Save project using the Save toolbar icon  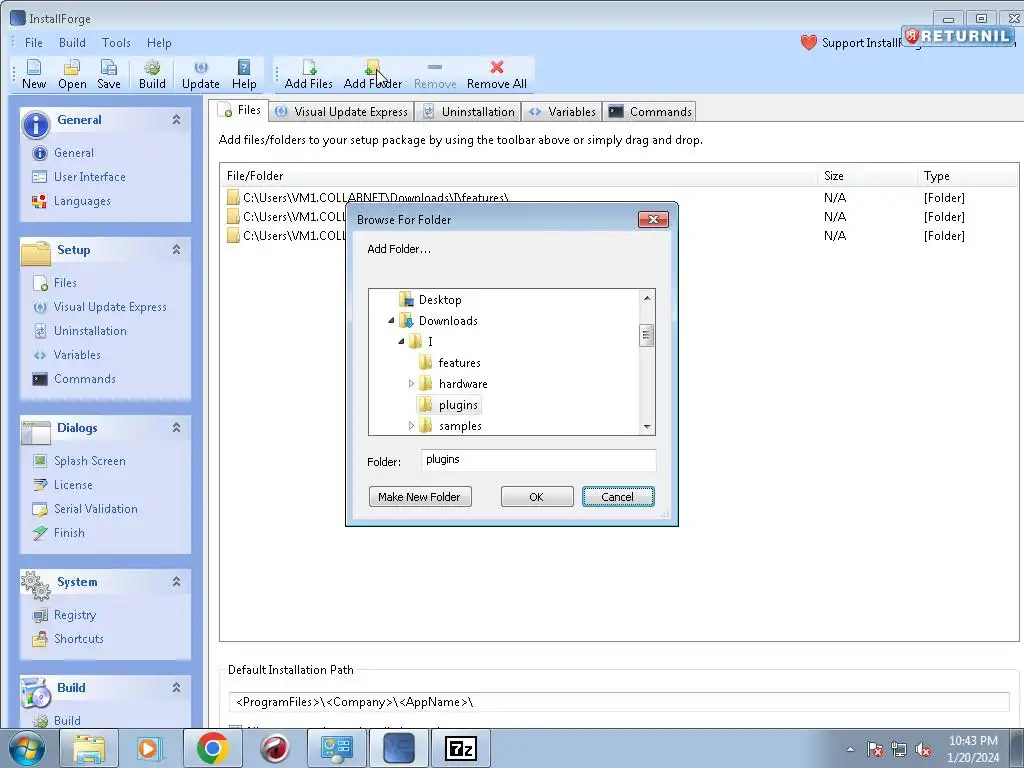coord(108,74)
